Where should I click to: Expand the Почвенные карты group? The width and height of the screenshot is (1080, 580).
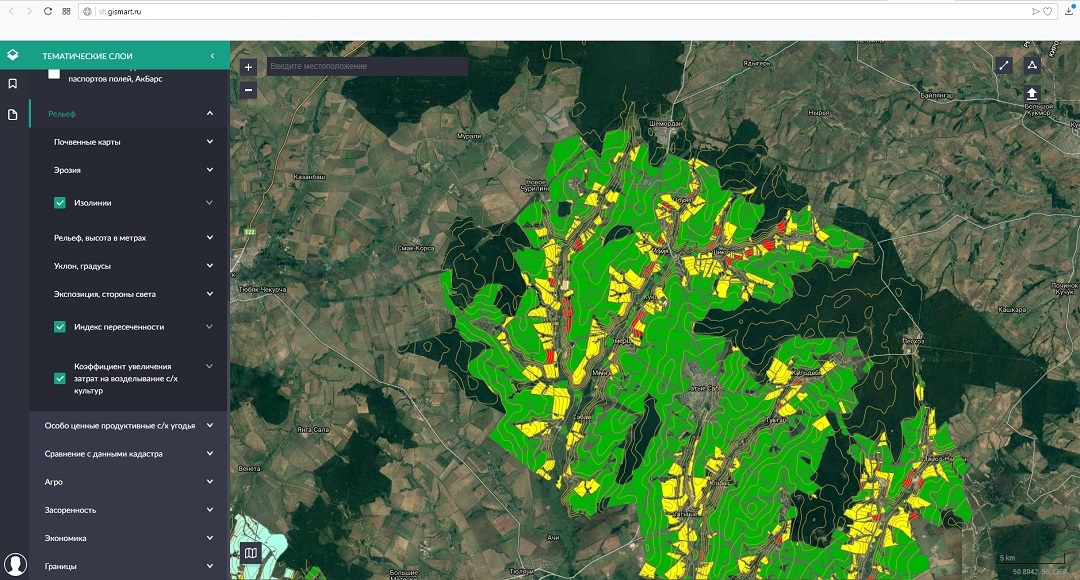click(210, 142)
